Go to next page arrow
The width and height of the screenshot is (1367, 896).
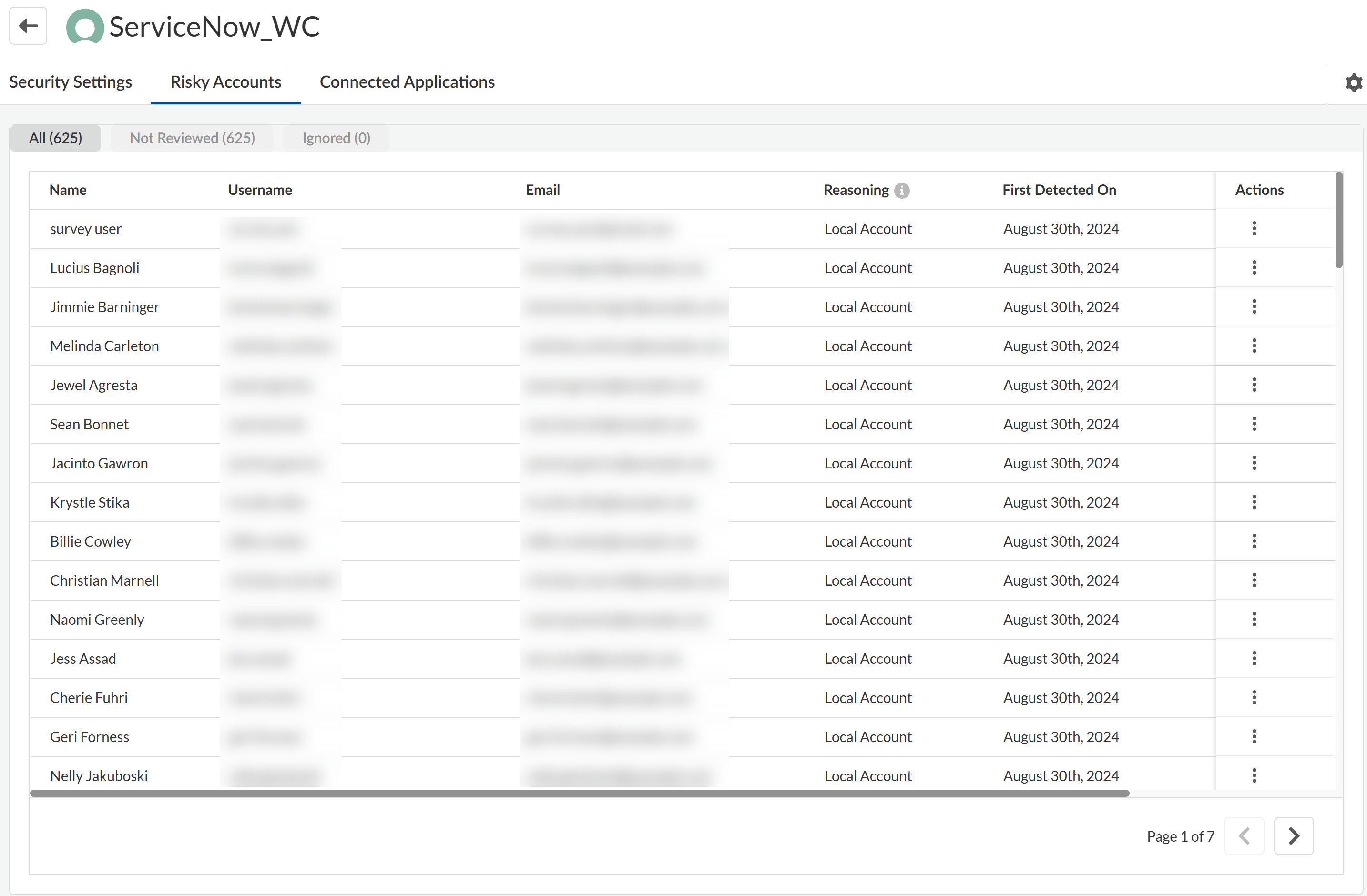point(1293,835)
